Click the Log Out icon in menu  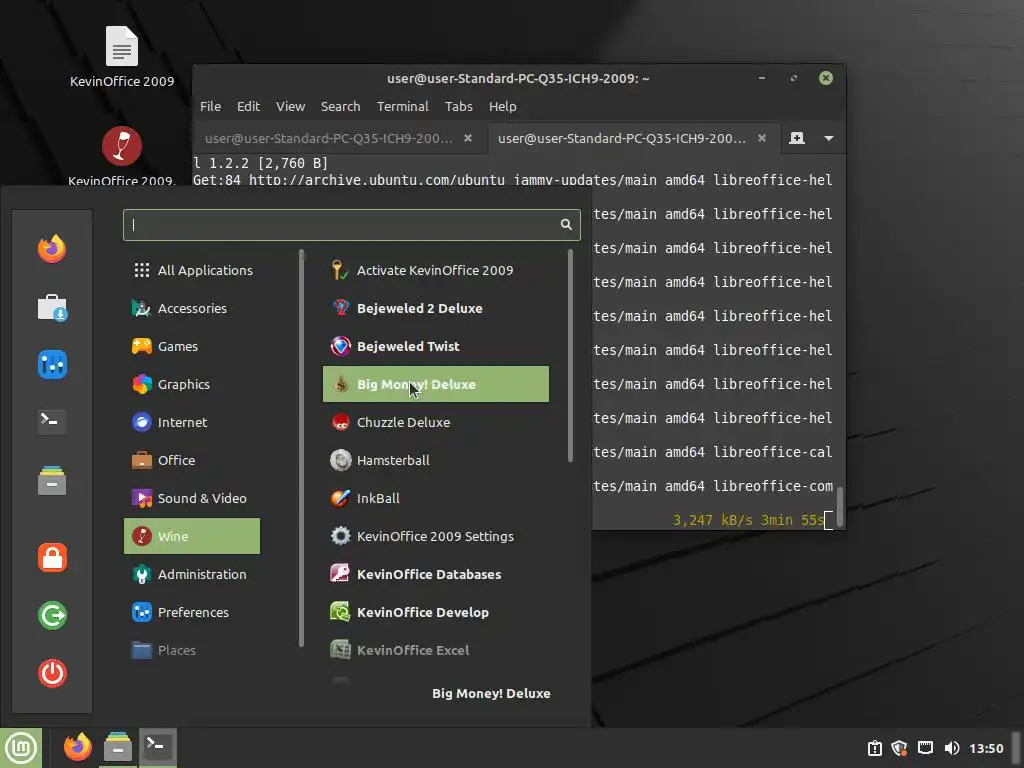52,615
